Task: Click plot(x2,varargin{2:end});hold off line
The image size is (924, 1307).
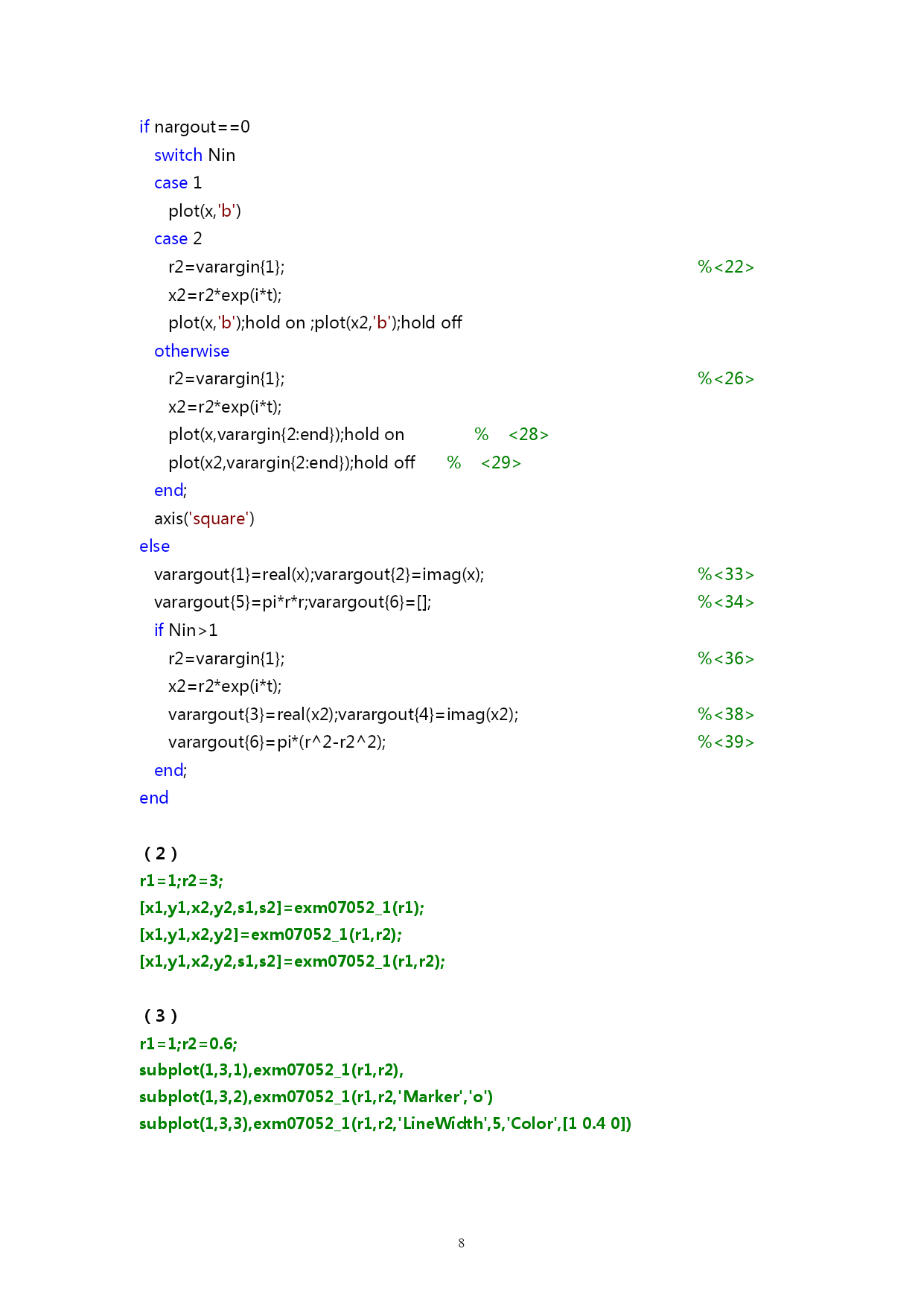Action: tap(292, 463)
